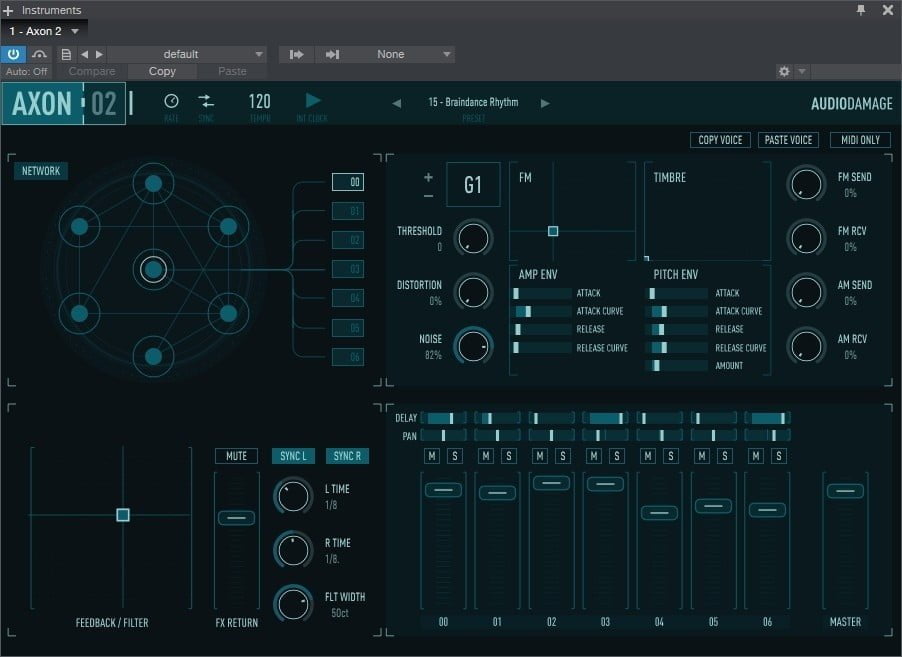Click the FX RETURN fader handle
Viewport: 902px width, 657px height.
(x=236, y=518)
